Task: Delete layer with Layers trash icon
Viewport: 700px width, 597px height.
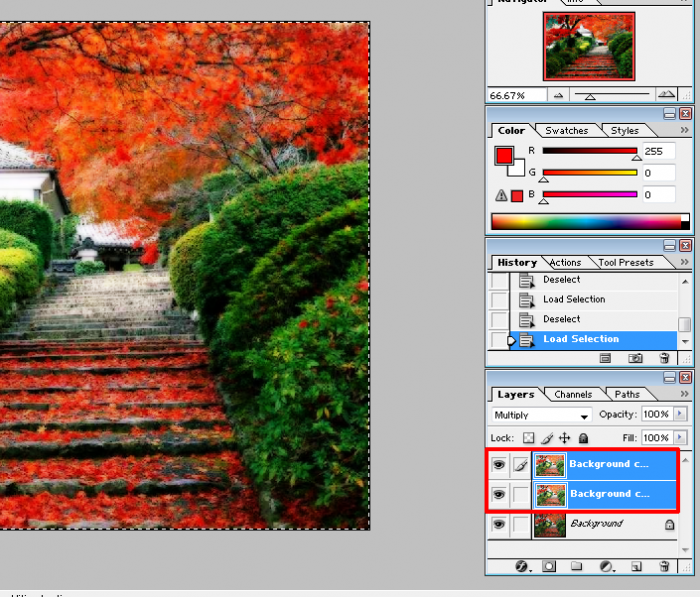Action: (665, 566)
